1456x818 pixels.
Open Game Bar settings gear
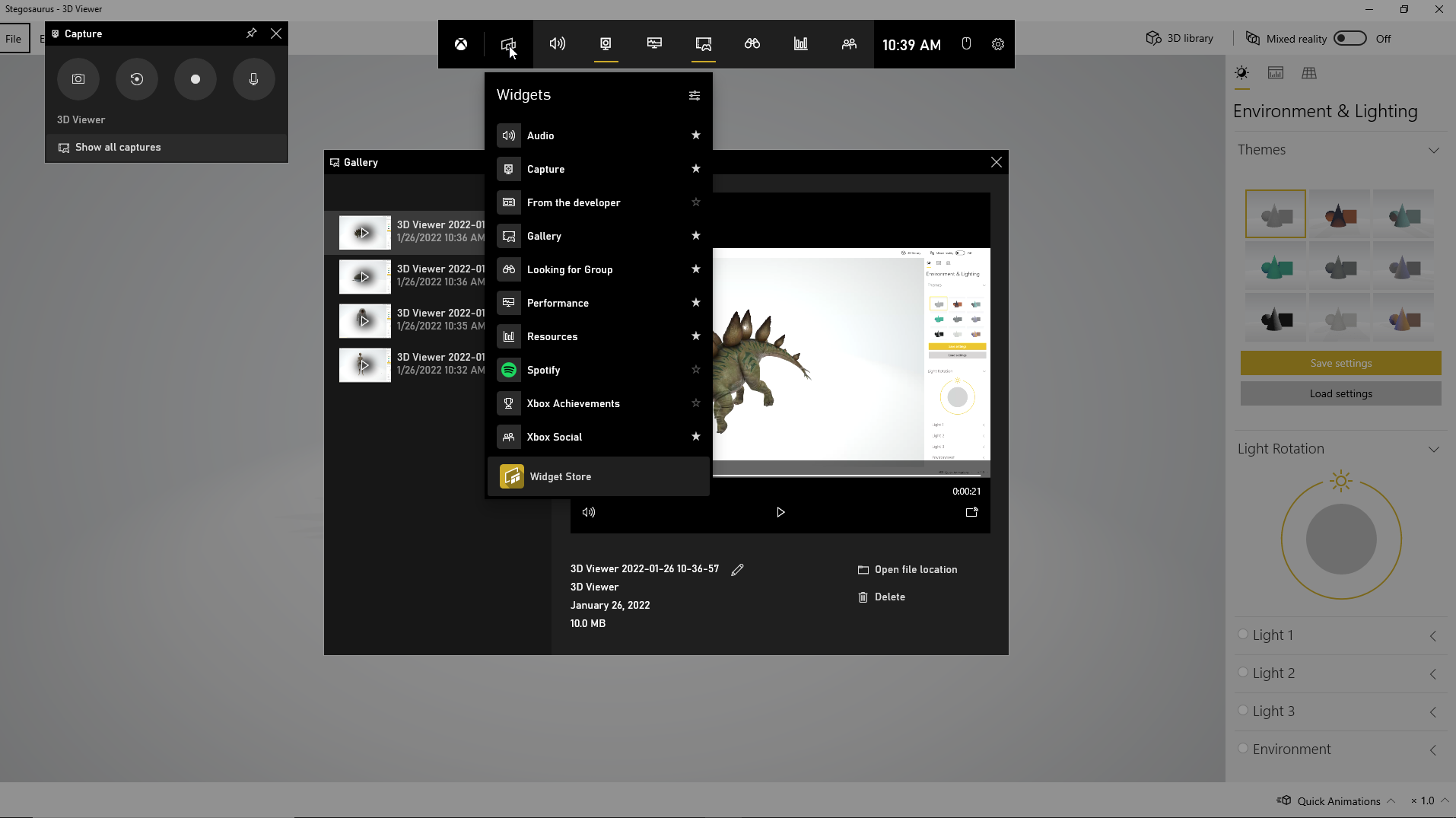[998, 44]
